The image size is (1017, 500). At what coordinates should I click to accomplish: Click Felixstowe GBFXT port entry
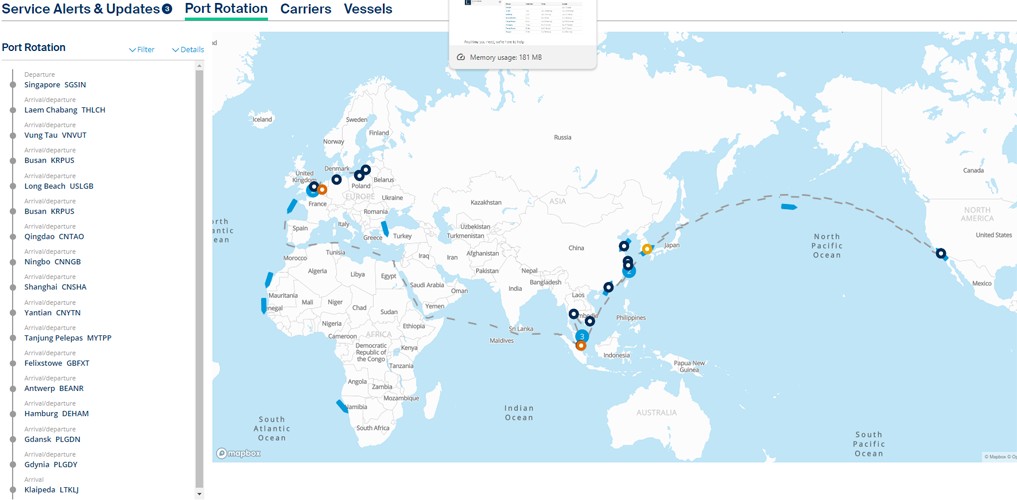57,363
